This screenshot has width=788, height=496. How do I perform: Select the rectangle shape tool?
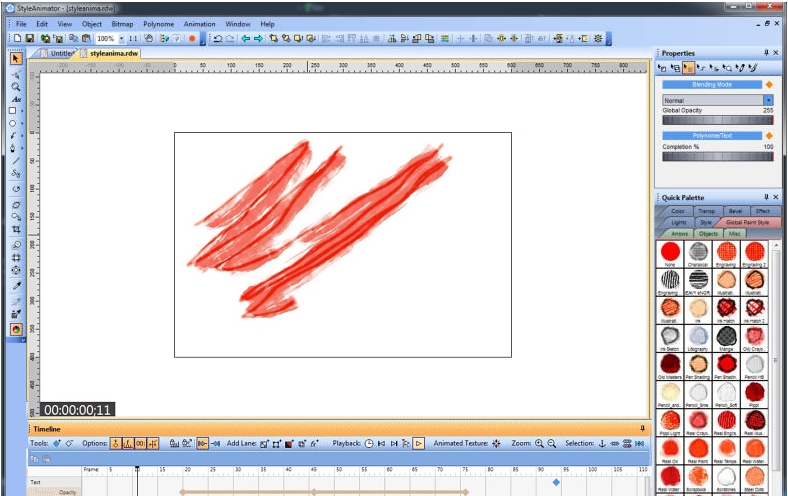[13, 111]
